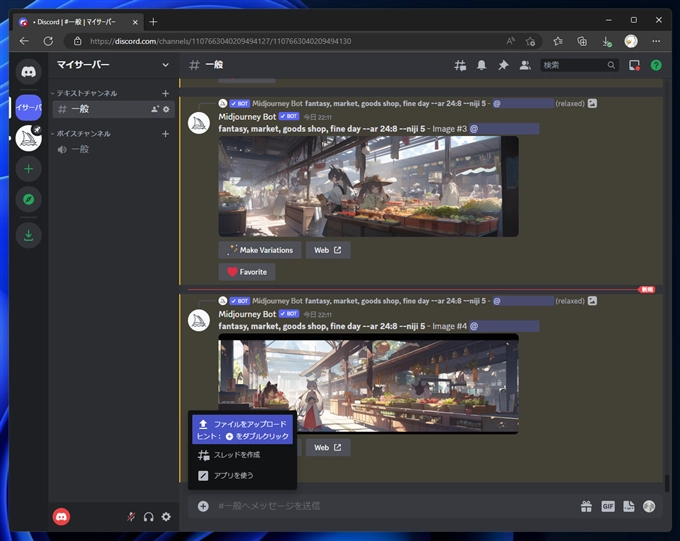Viewport: 680px width, 541px height.
Task: Open threads icon in channel header
Action: click(x=460, y=66)
